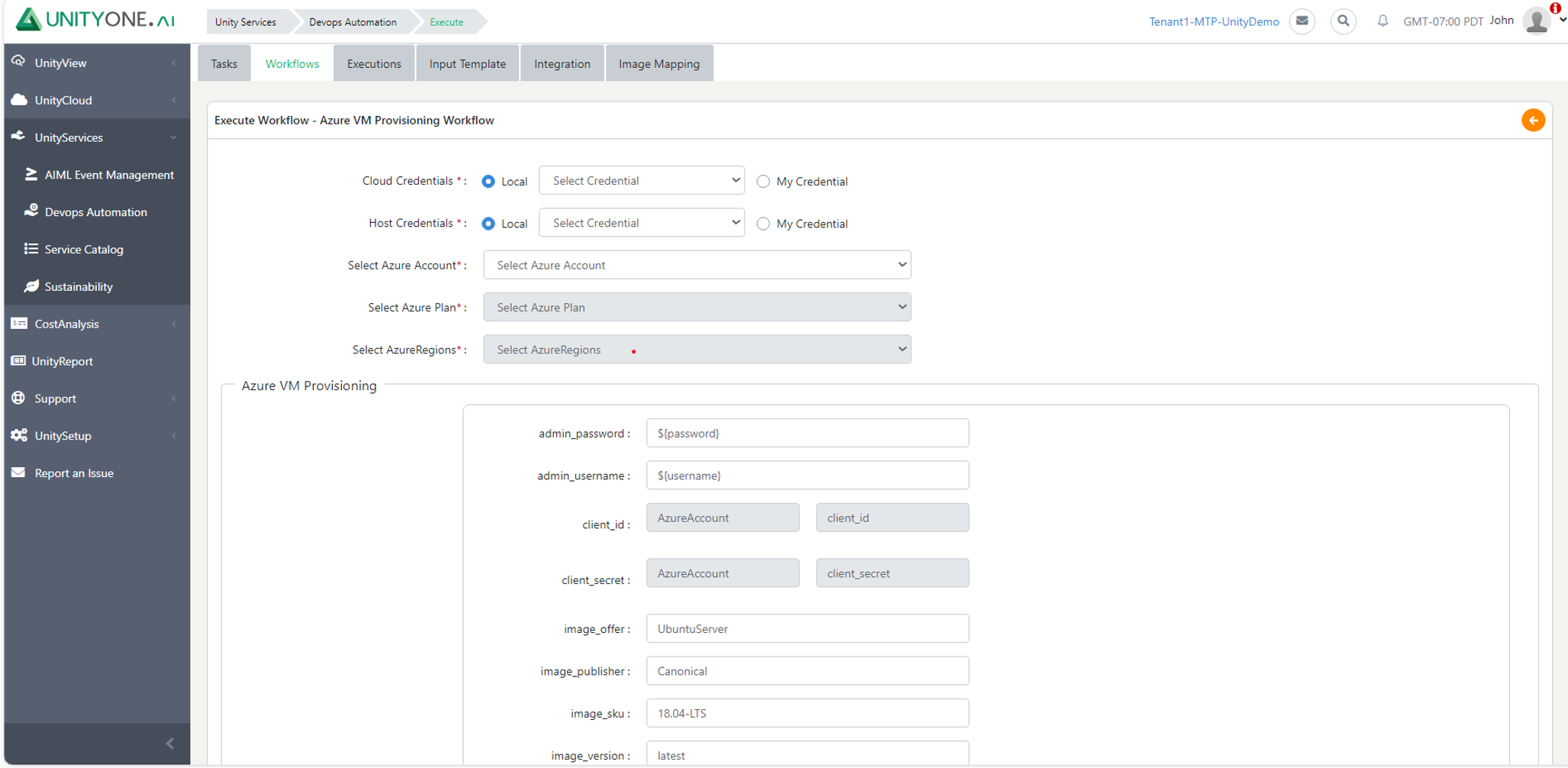The height and width of the screenshot is (768, 1568).
Task: Click the search magnifier icon
Action: tap(1344, 21)
